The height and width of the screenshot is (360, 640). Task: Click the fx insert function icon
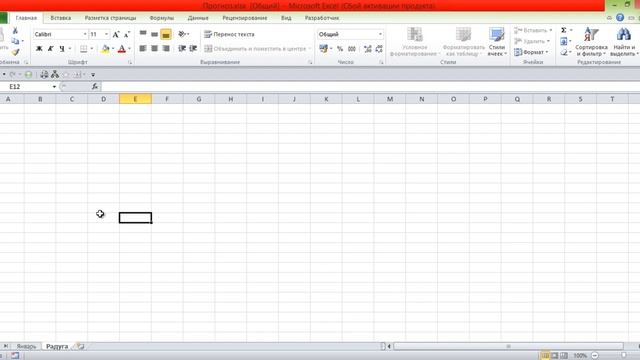(95, 87)
